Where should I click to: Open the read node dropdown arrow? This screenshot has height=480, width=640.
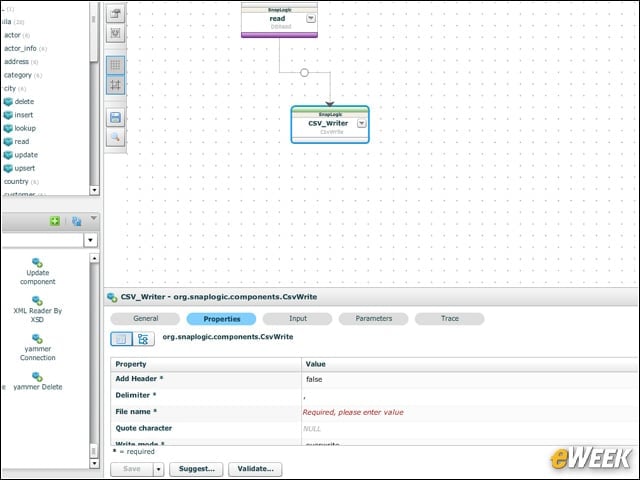coord(311,18)
